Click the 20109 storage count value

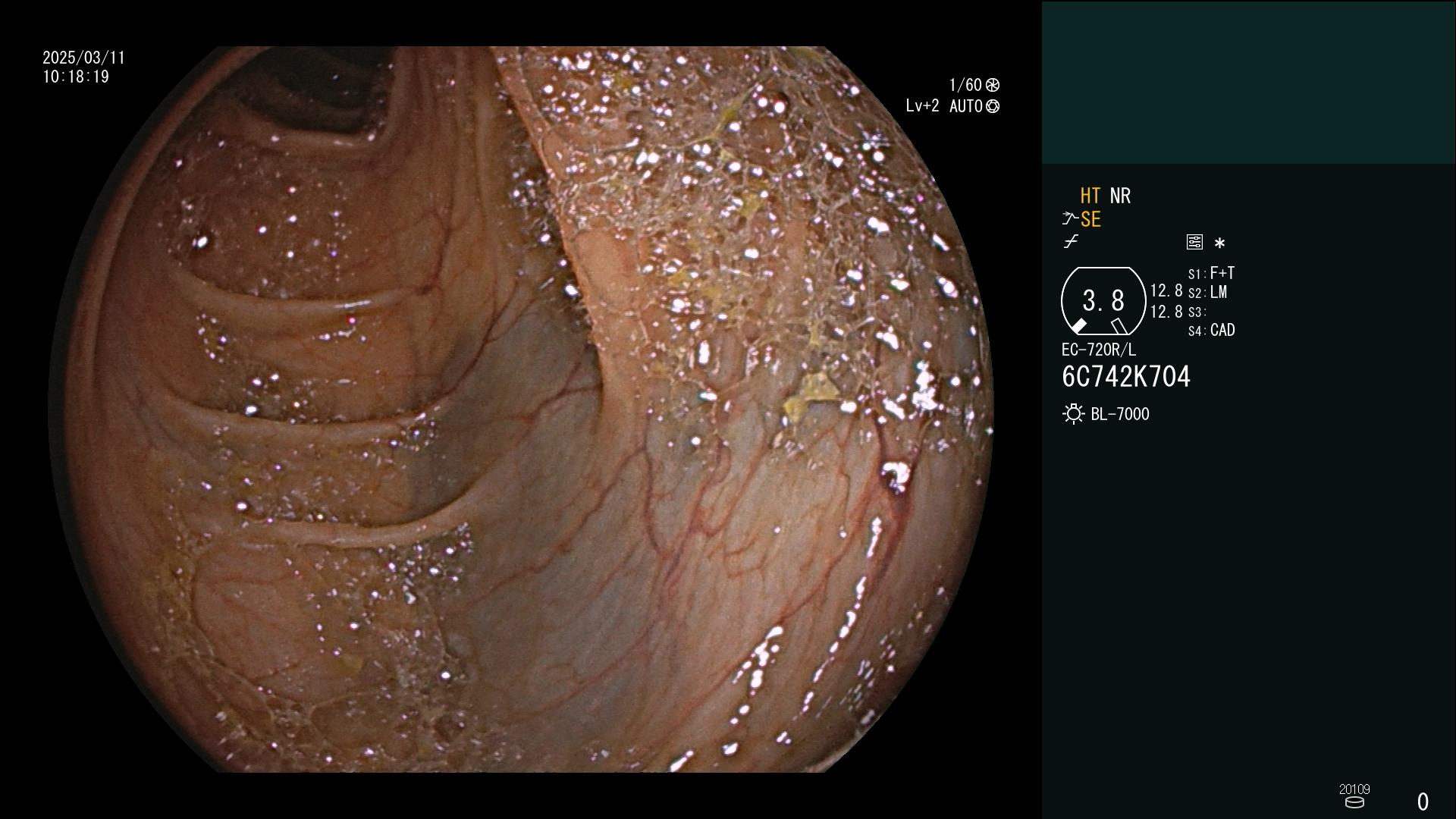(1354, 789)
